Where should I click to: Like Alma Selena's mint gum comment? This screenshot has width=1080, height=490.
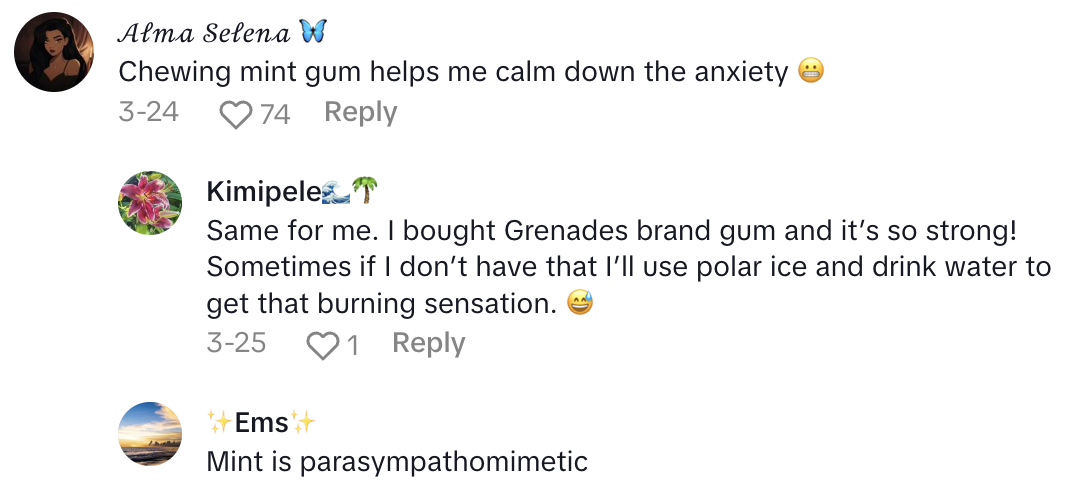[236, 113]
